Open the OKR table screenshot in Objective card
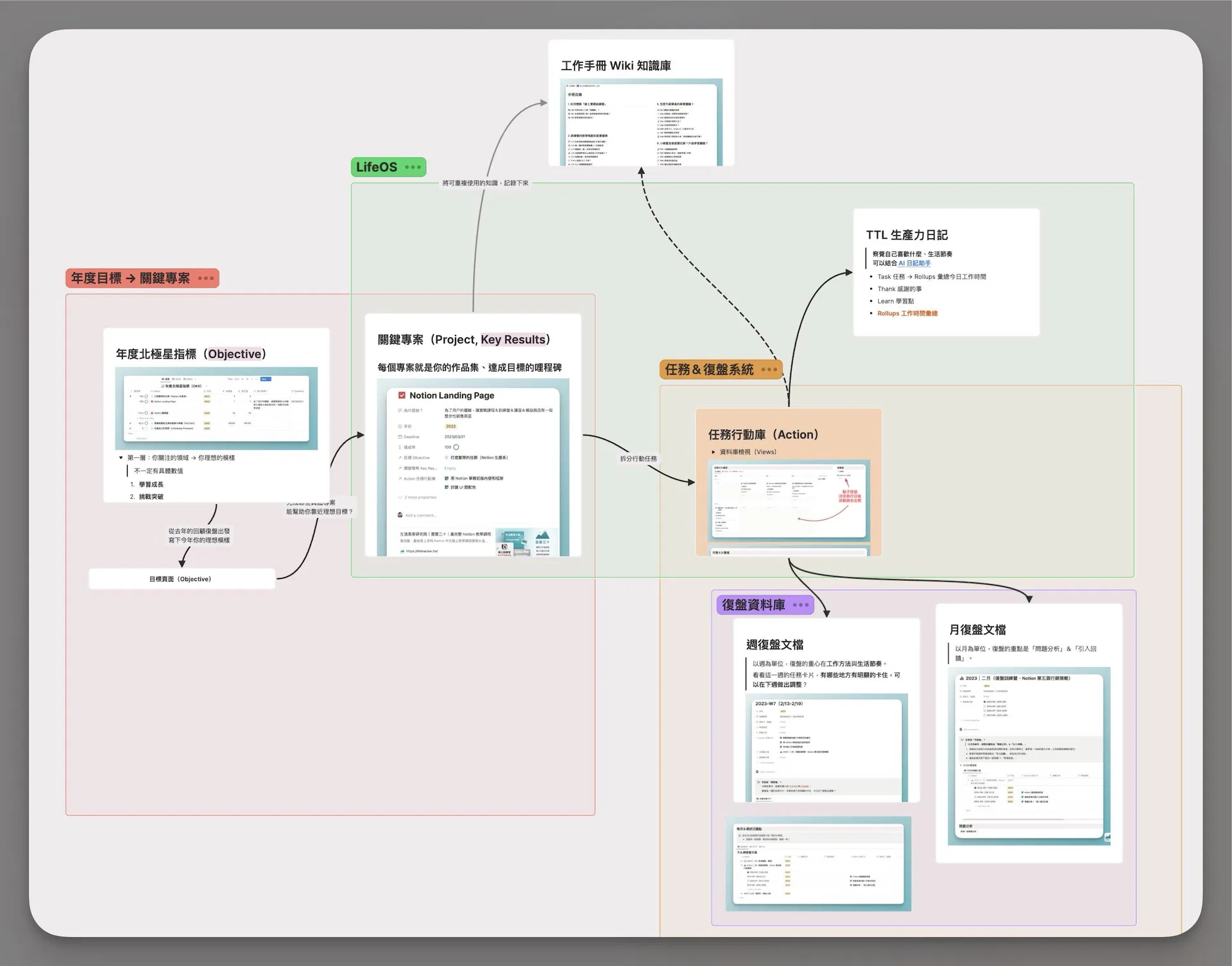Image resolution: width=1232 pixels, height=966 pixels. click(x=216, y=408)
